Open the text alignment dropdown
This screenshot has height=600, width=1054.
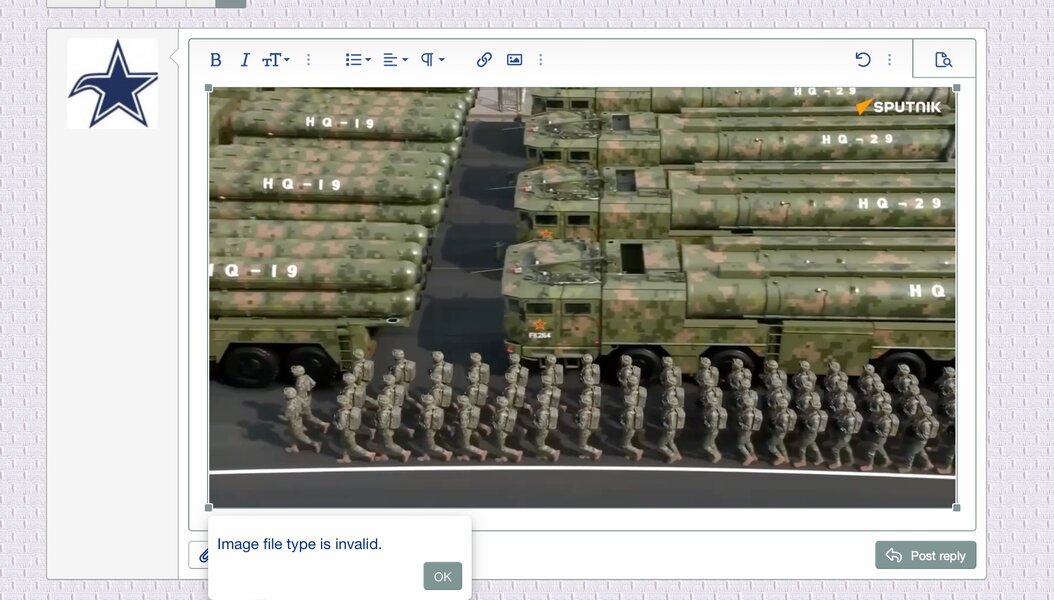[395, 60]
